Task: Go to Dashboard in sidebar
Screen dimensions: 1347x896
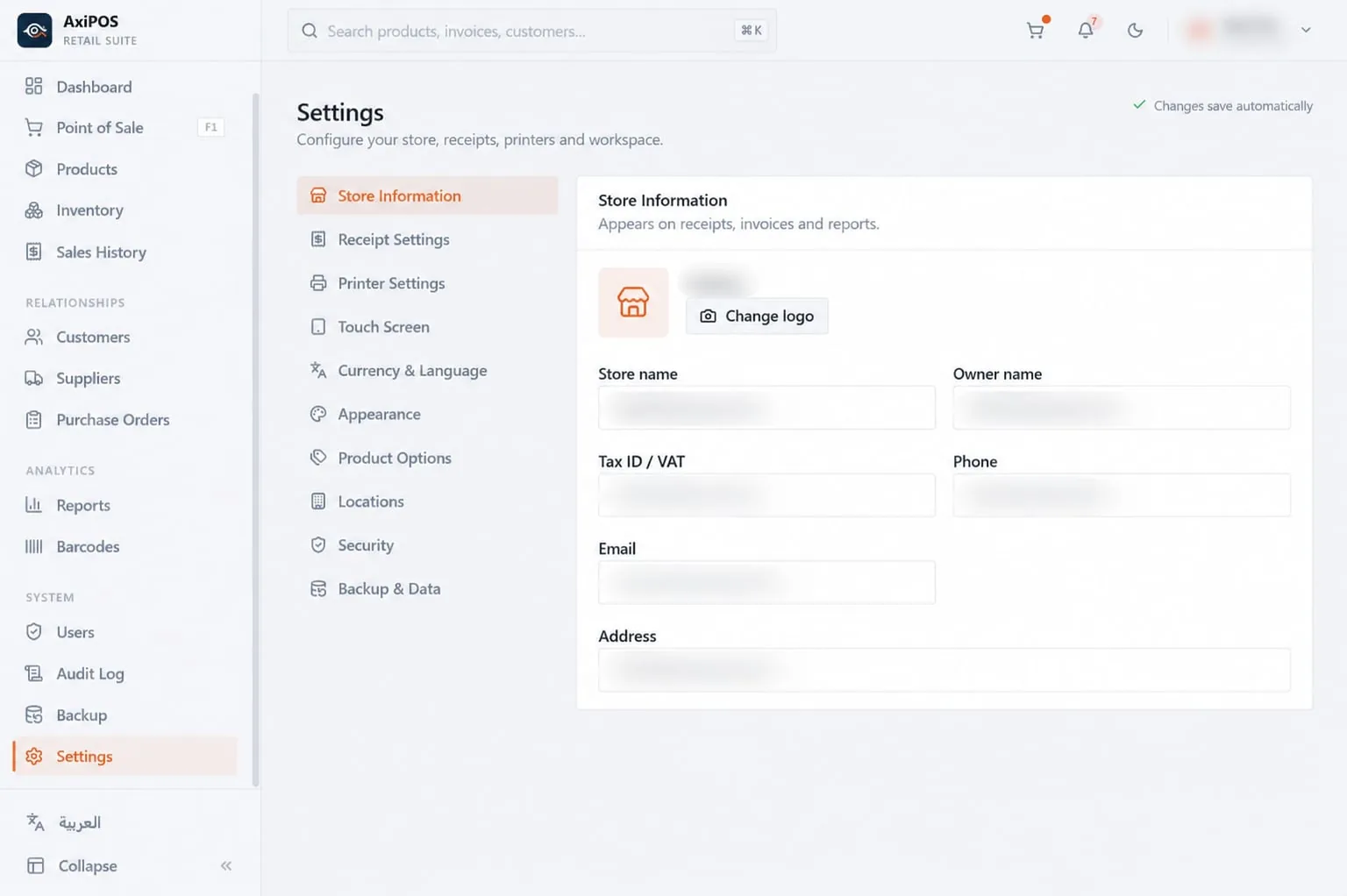Action: (x=125, y=86)
